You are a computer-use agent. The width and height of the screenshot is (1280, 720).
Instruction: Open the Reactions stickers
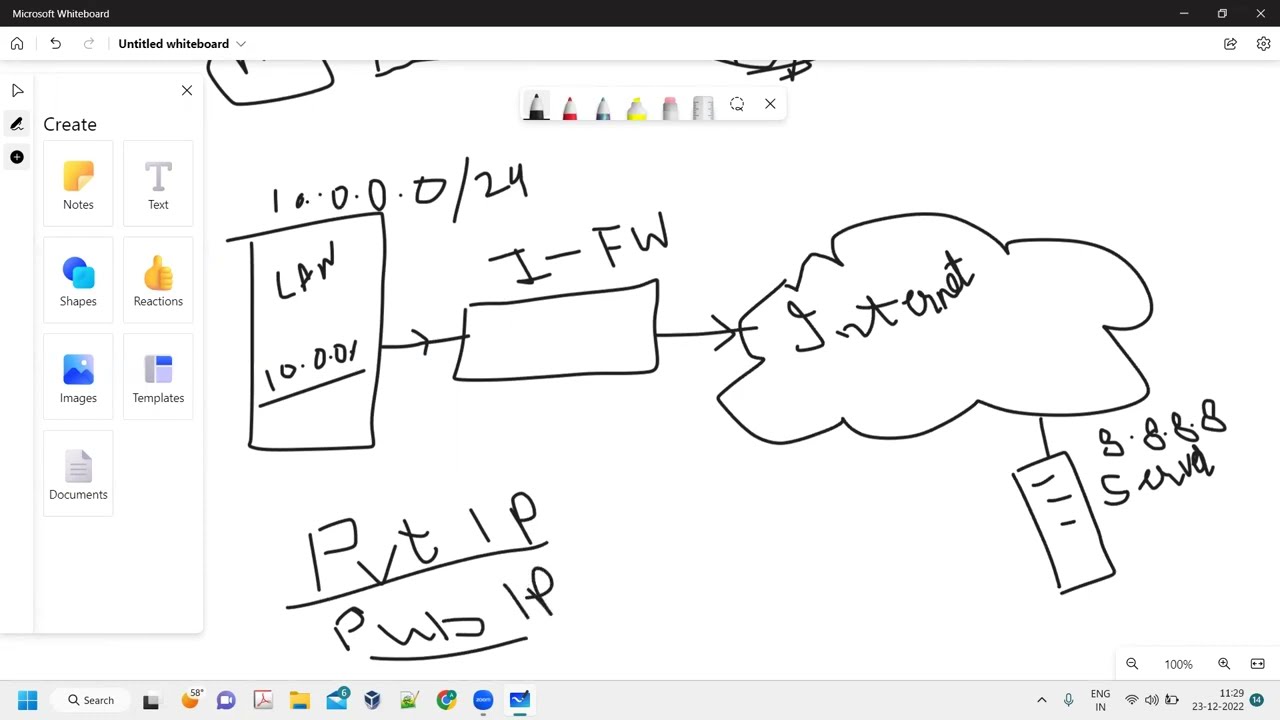pos(158,281)
